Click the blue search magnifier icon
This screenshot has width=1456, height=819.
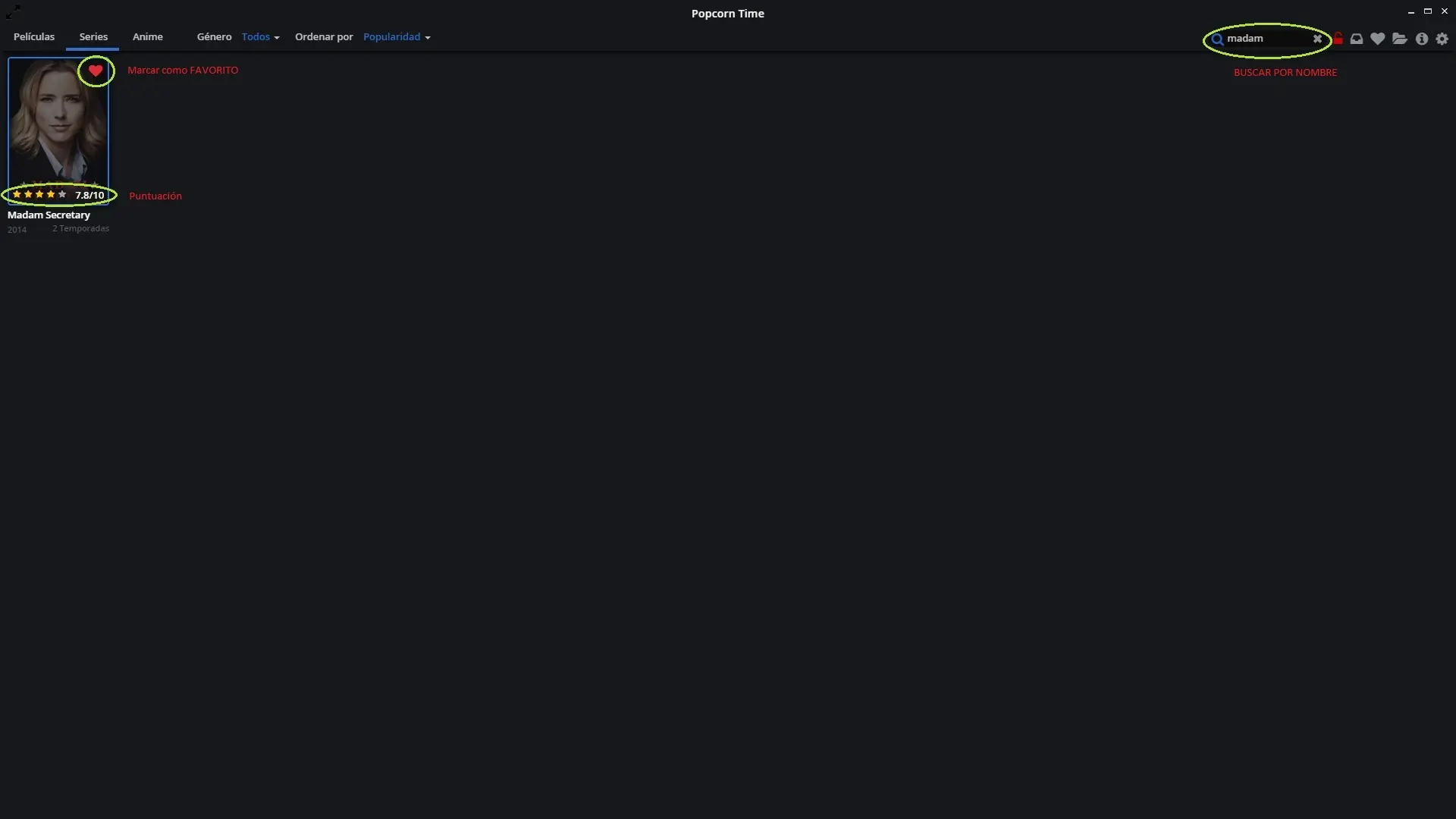[x=1217, y=39]
